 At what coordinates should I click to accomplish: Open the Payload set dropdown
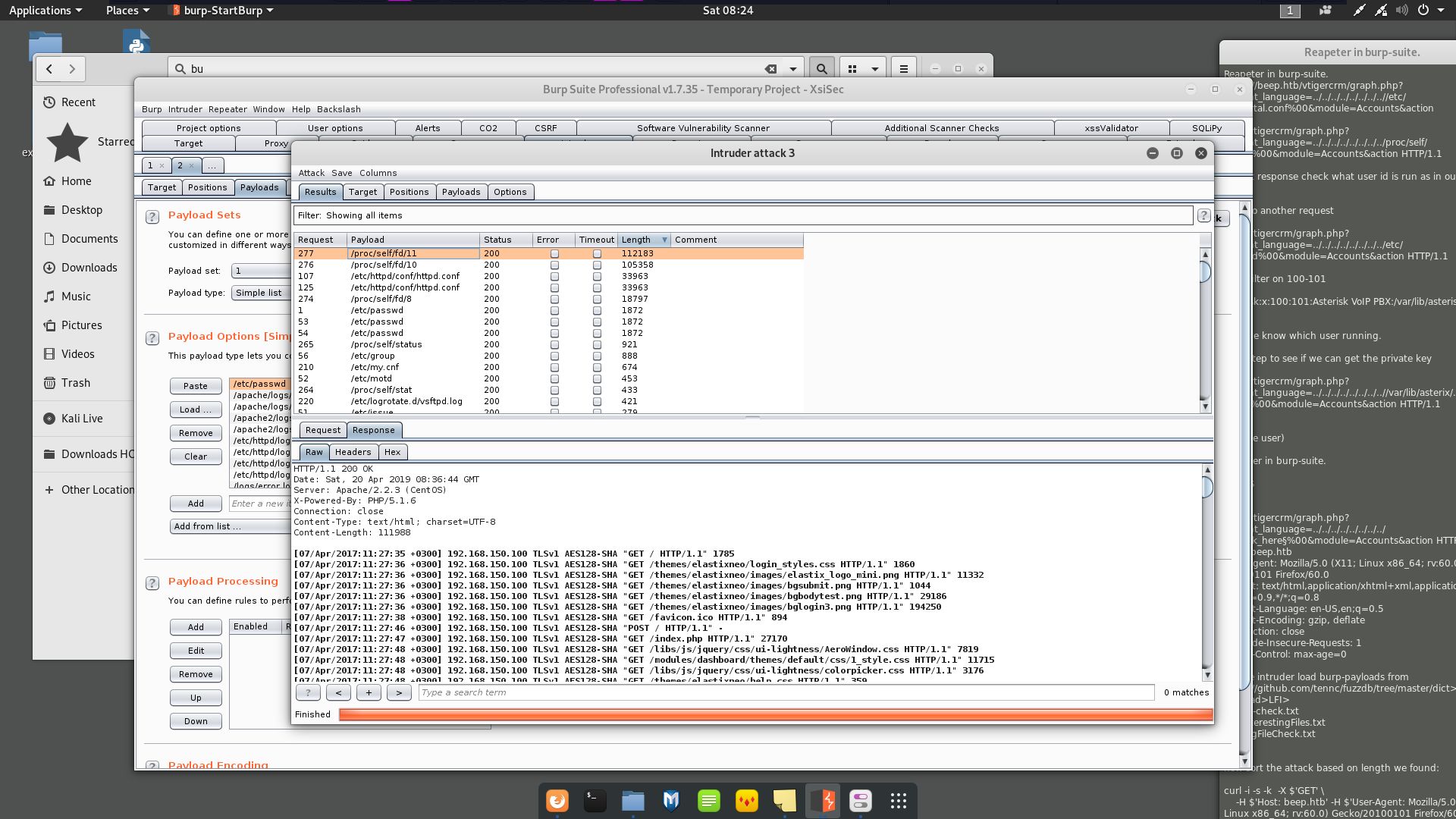coord(262,271)
